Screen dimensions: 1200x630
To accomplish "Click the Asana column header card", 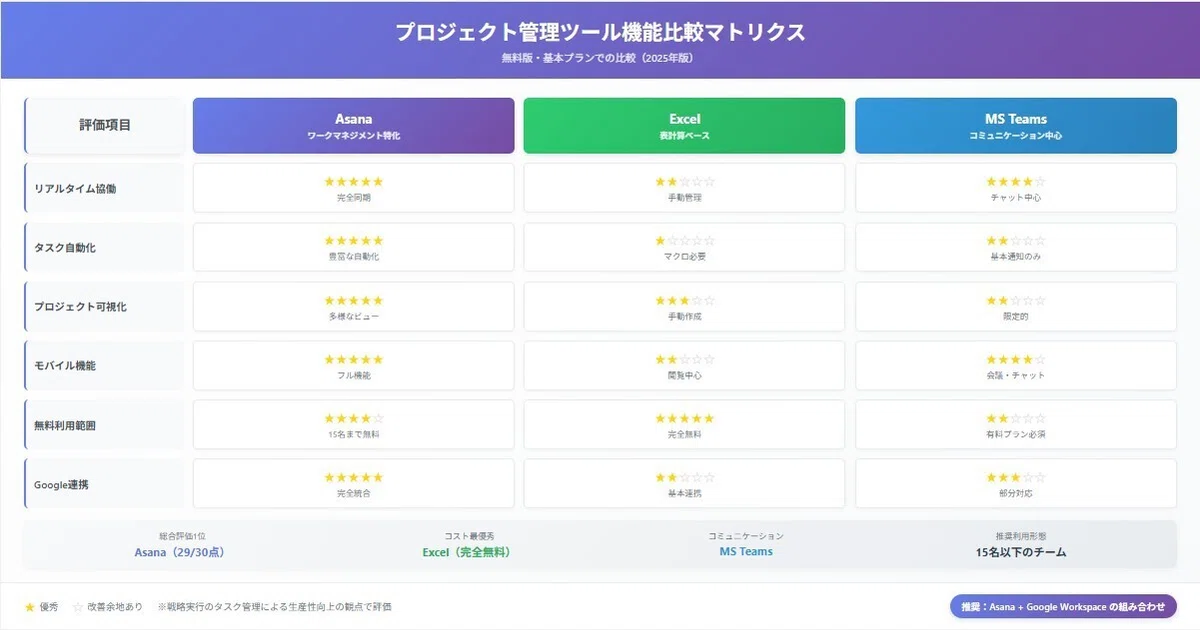I will pos(354,126).
